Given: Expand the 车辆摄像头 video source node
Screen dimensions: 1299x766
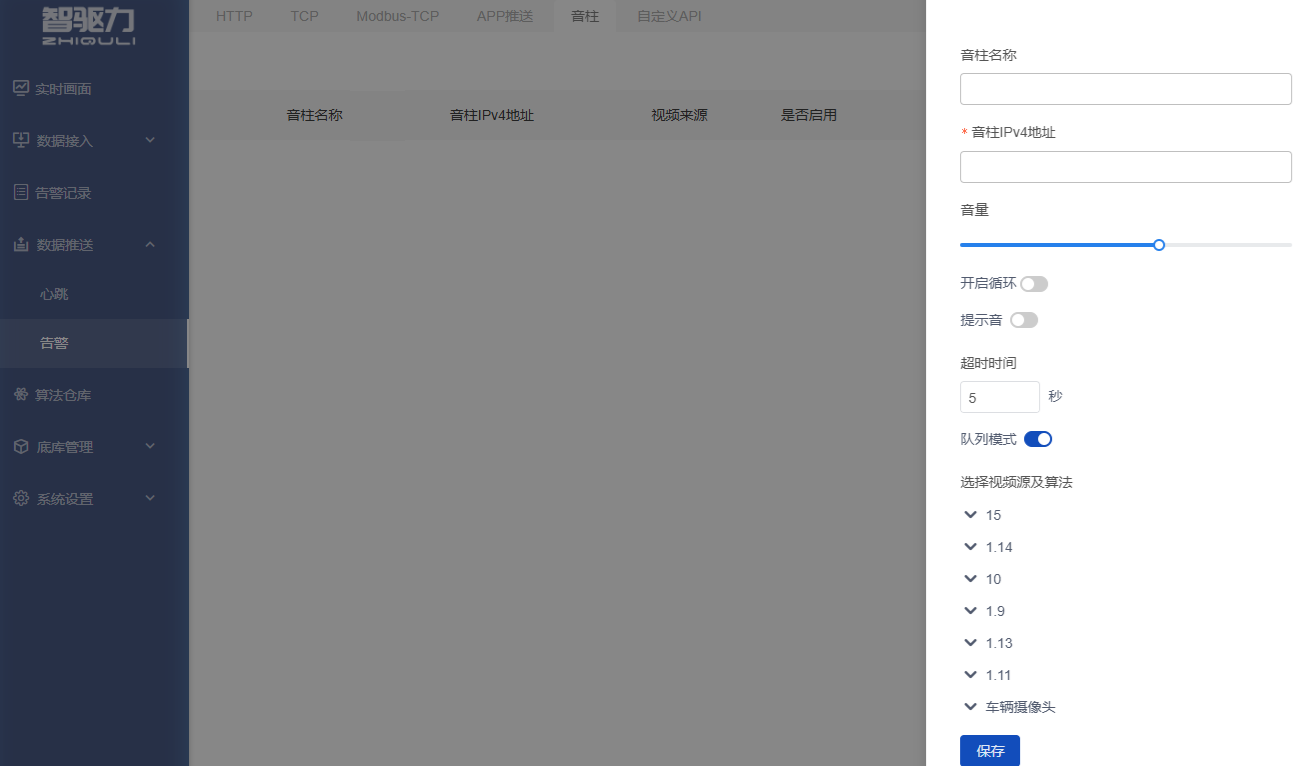Looking at the screenshot, I should tap(970, 707).
